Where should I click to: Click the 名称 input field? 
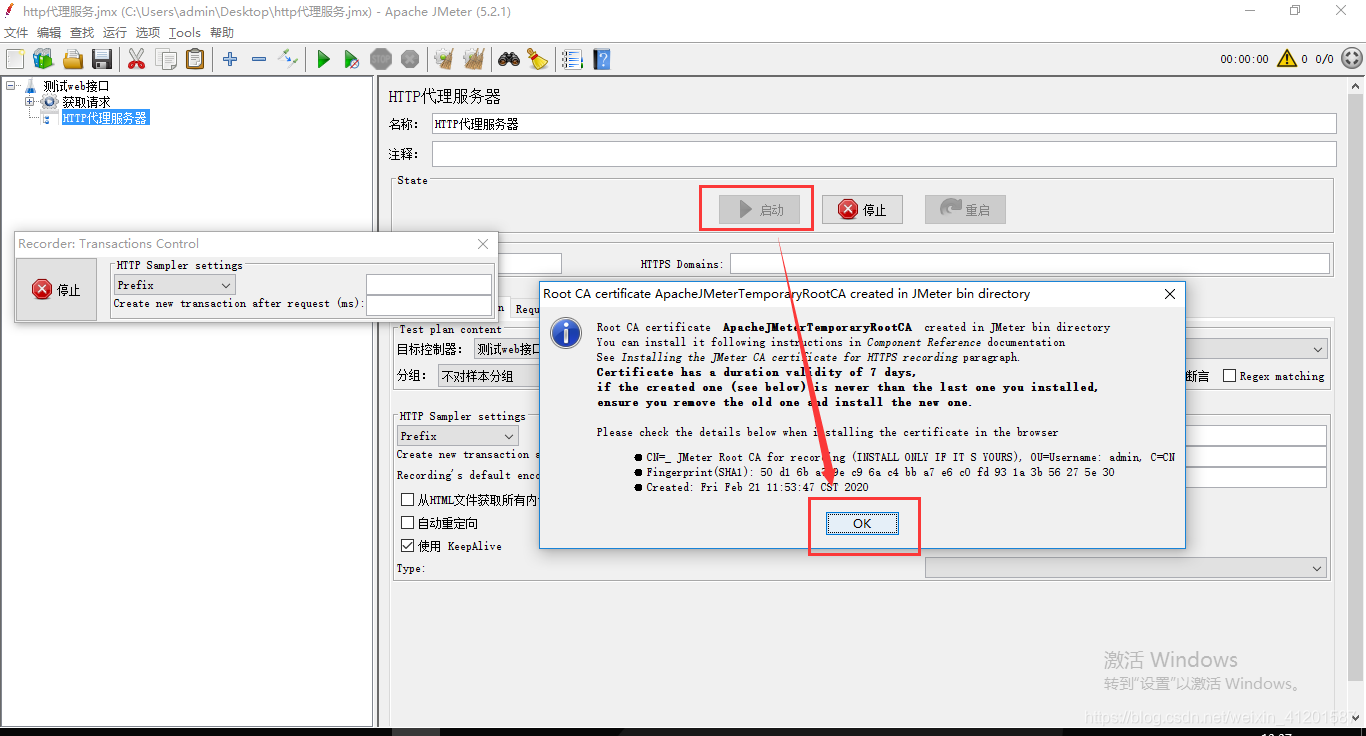click(884, 124)
